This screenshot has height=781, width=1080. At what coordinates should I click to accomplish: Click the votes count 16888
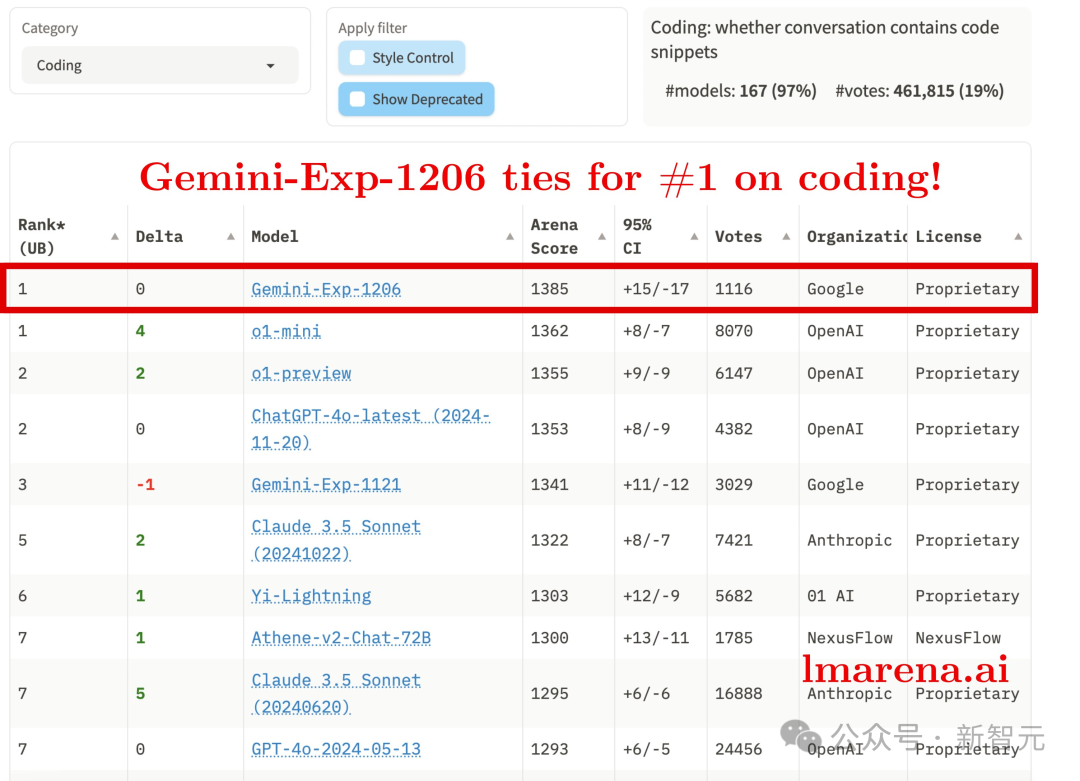pos(738,694)
